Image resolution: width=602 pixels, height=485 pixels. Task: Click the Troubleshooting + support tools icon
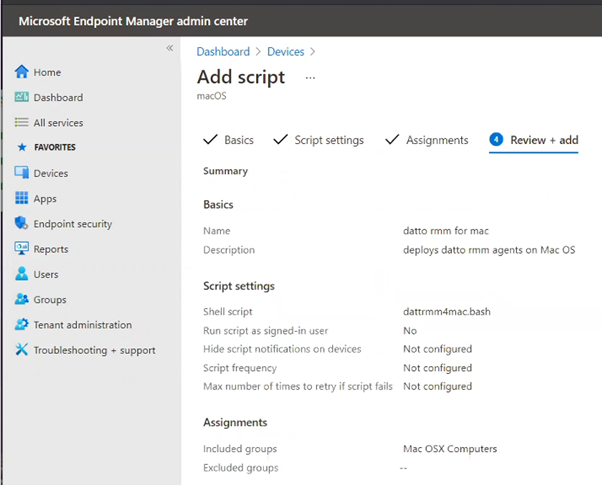[x=22, y=349]
